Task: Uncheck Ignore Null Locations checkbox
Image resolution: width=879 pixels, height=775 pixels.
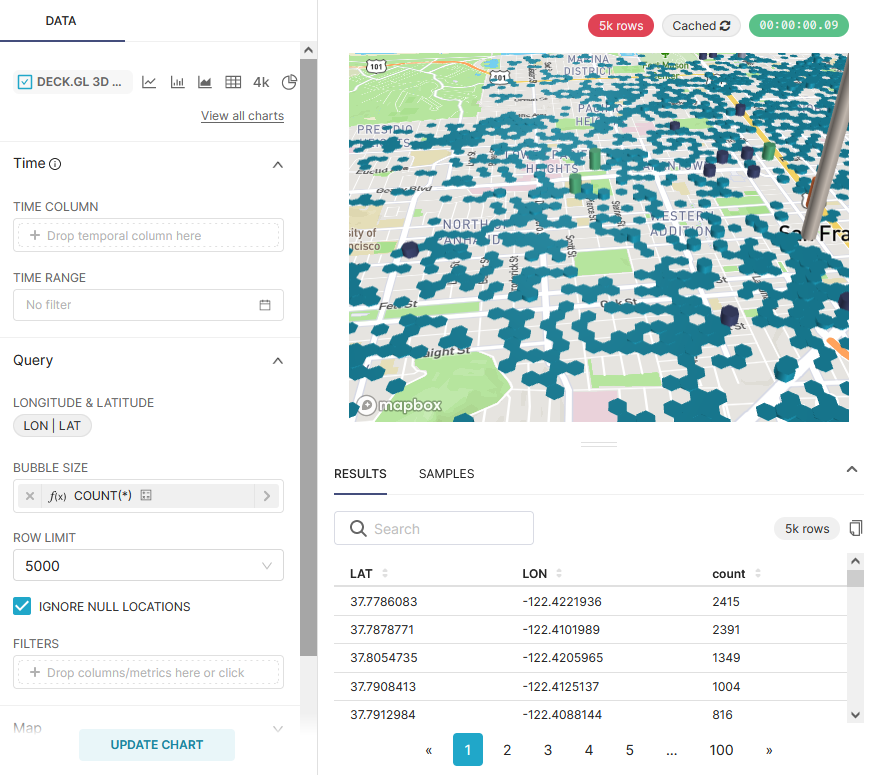Action: [22, 606]
